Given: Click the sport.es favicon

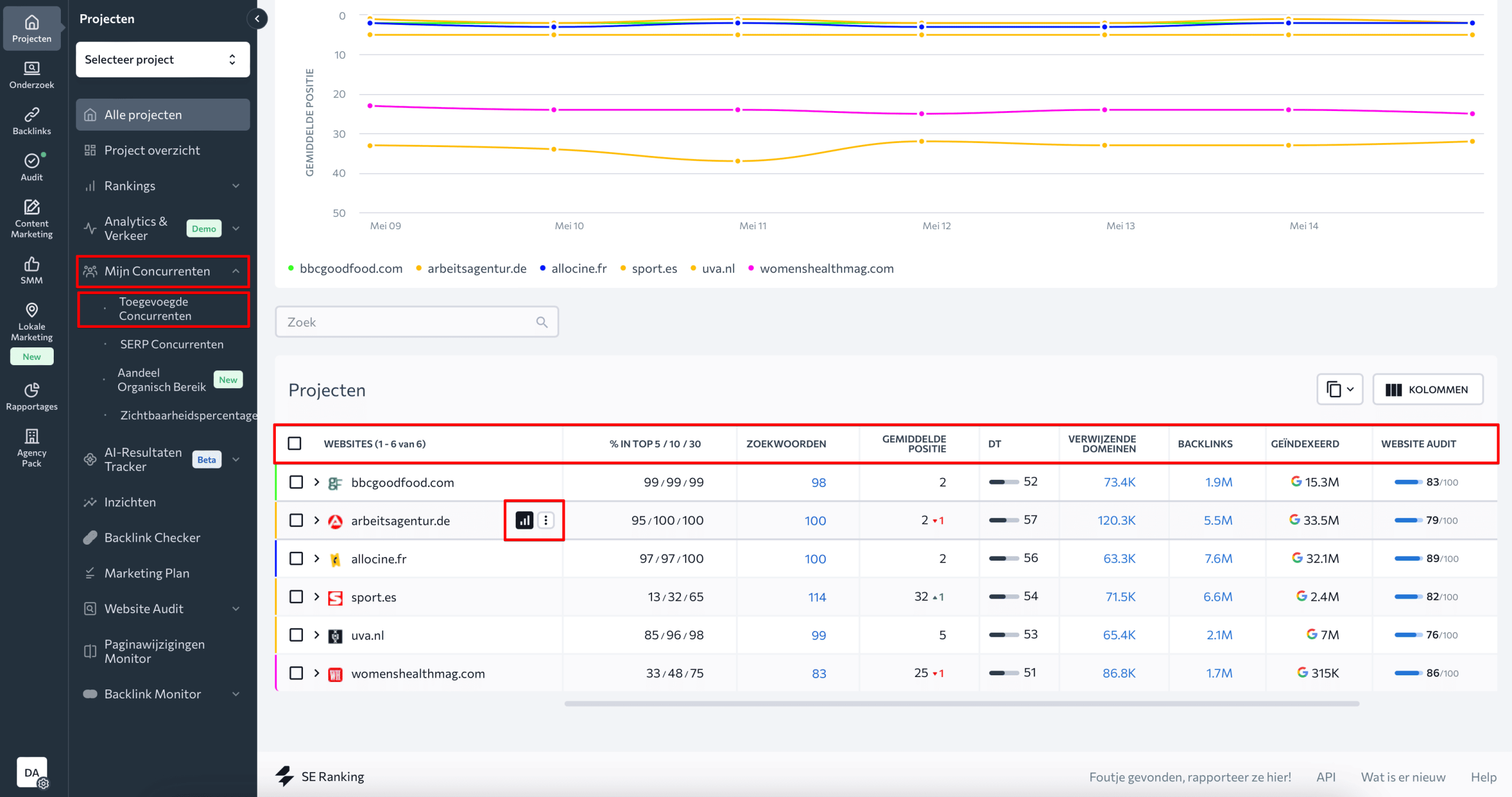Looking at the screenshot, I should tap(335, 597).
